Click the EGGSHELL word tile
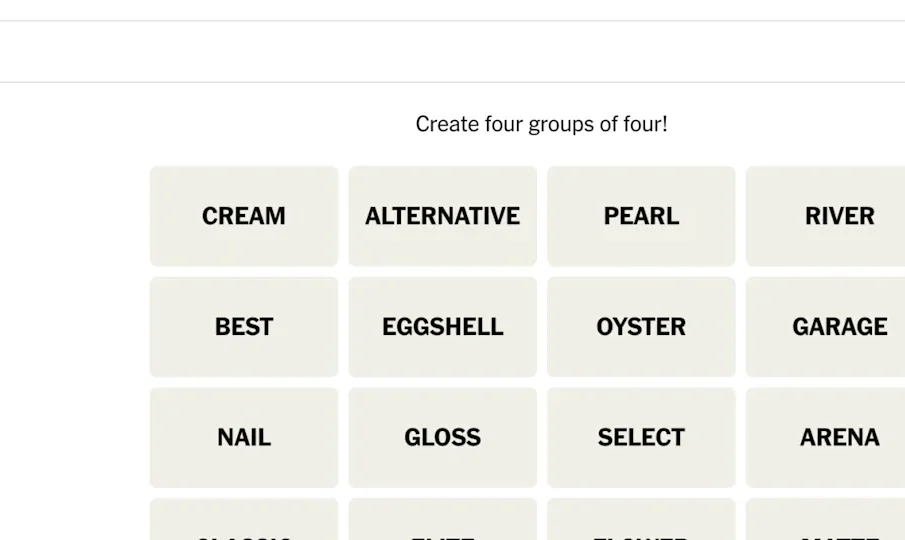 pyautogui.click(x=442, y=327)
